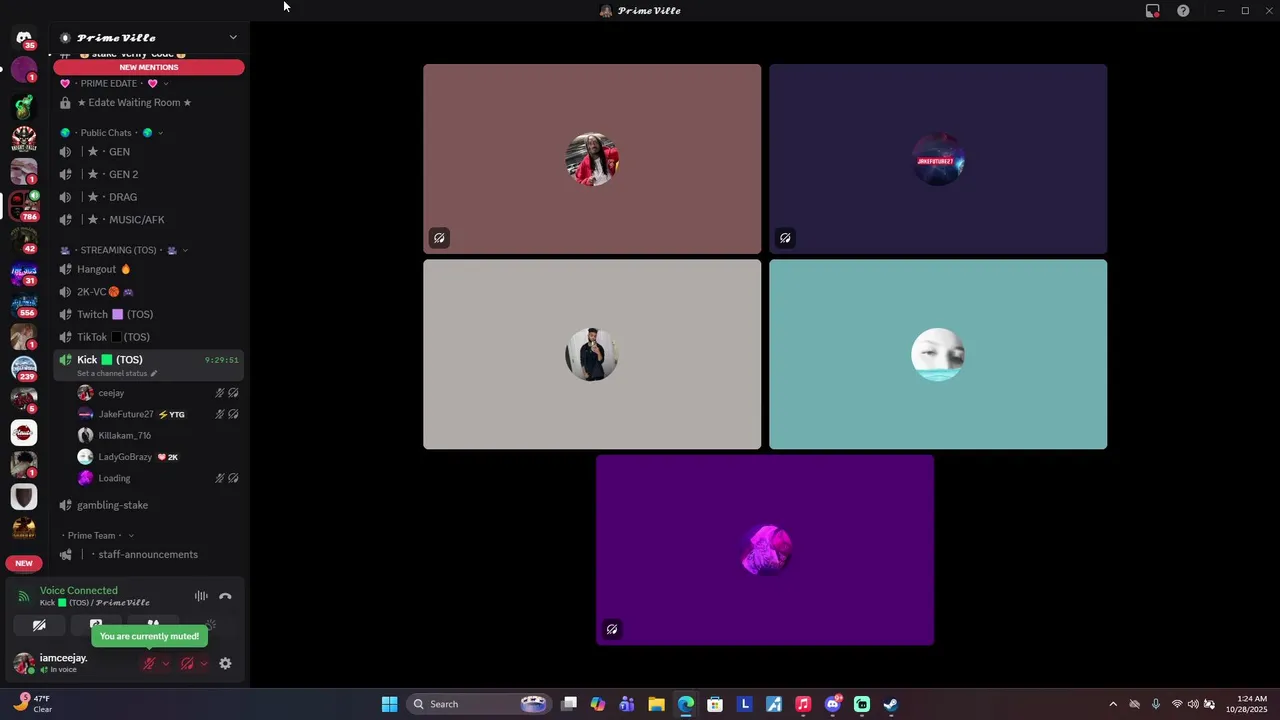The image size is (1280, 720).
Task: Click Set a channel status link
Action: pos(117,374)
